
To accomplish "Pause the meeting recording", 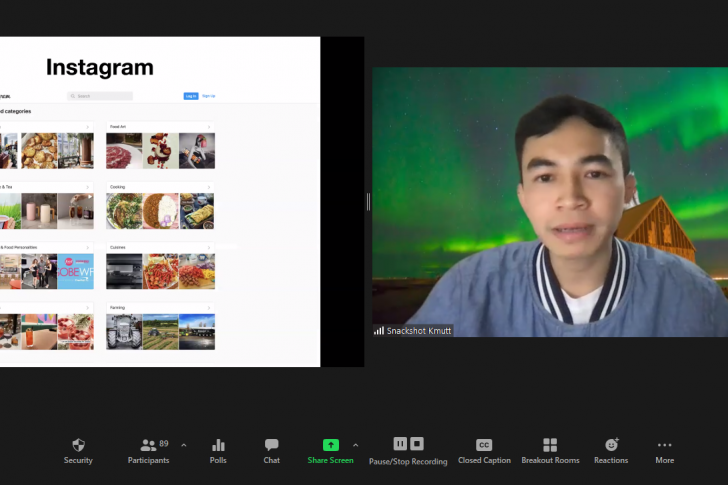I will [400, 444].
